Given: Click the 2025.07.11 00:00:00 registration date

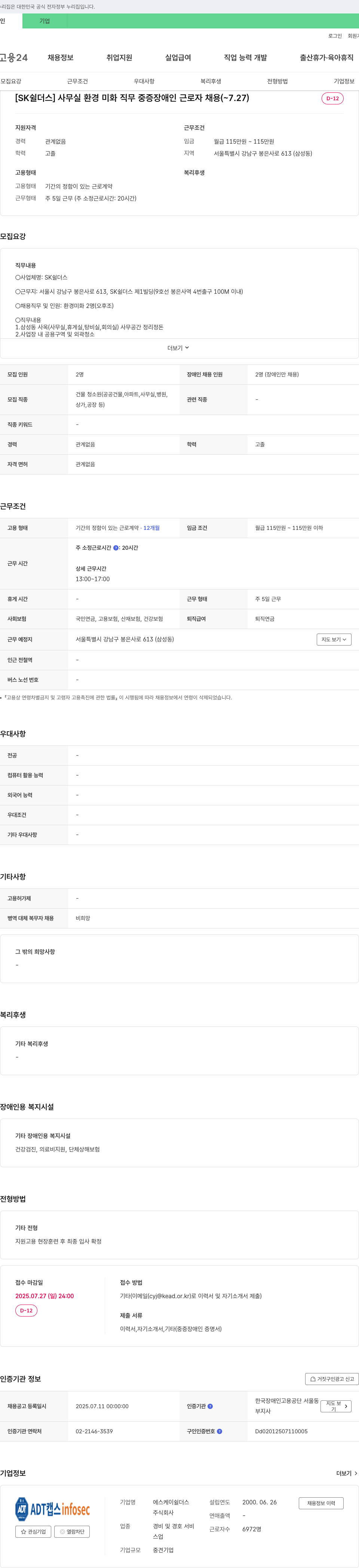Looking at the screenshot, I should 102,1406.
